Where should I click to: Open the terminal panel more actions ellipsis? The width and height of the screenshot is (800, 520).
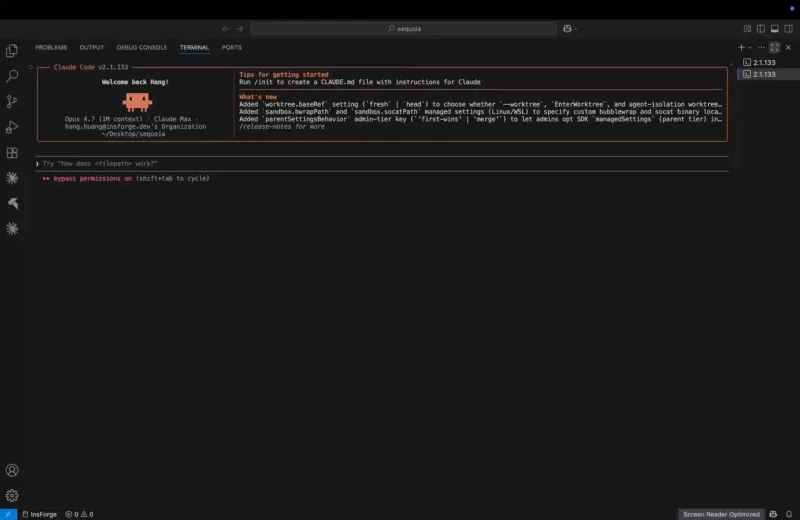click(x=761, y=47)
